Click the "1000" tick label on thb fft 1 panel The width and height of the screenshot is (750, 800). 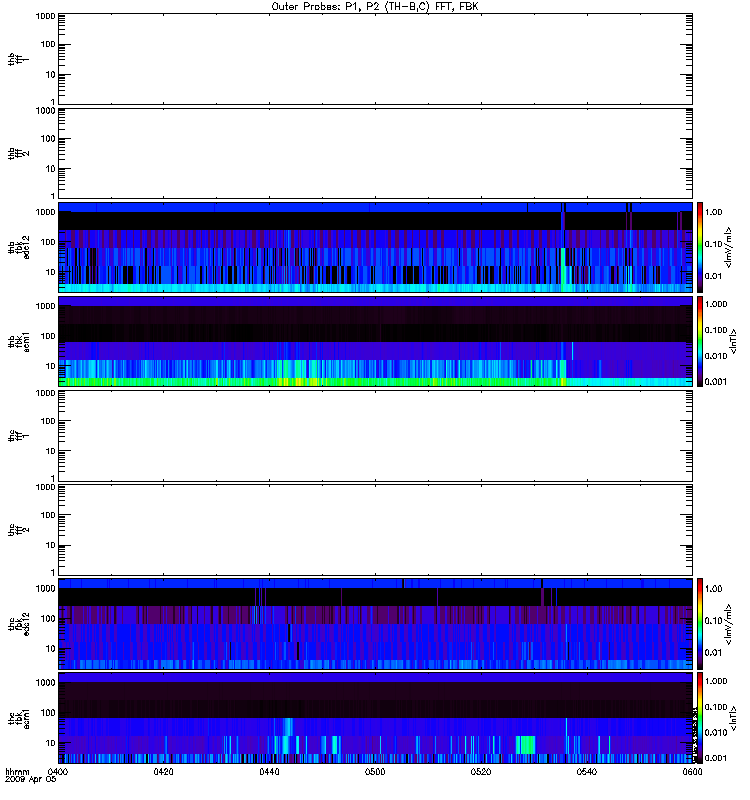[x=45, y=16]
